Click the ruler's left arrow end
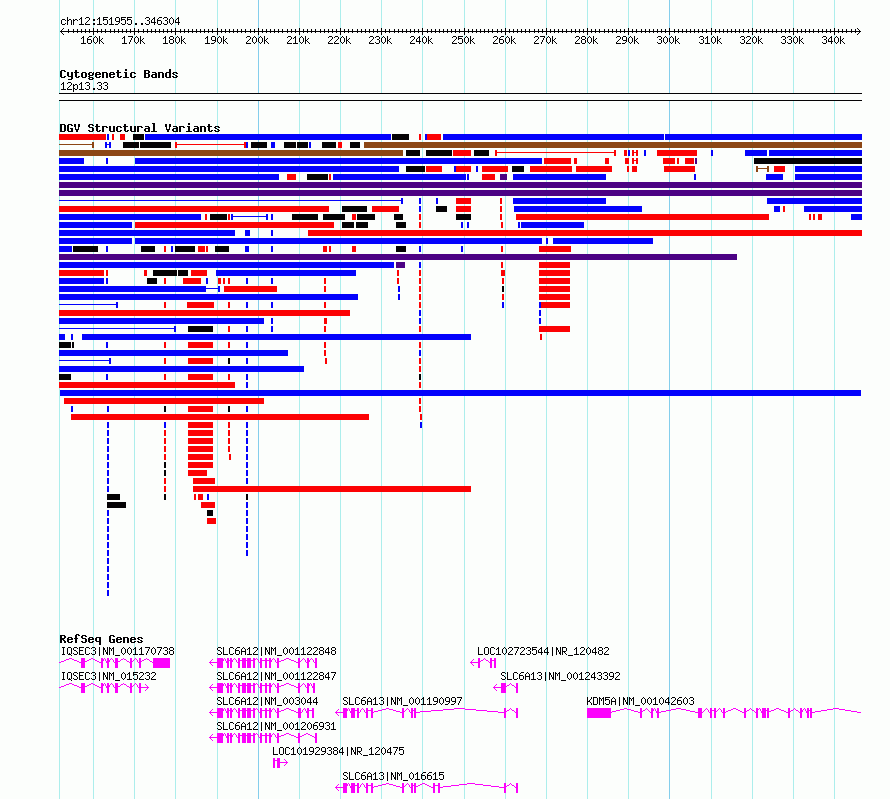This screenshot has width=890, height=799. [62, 31]
